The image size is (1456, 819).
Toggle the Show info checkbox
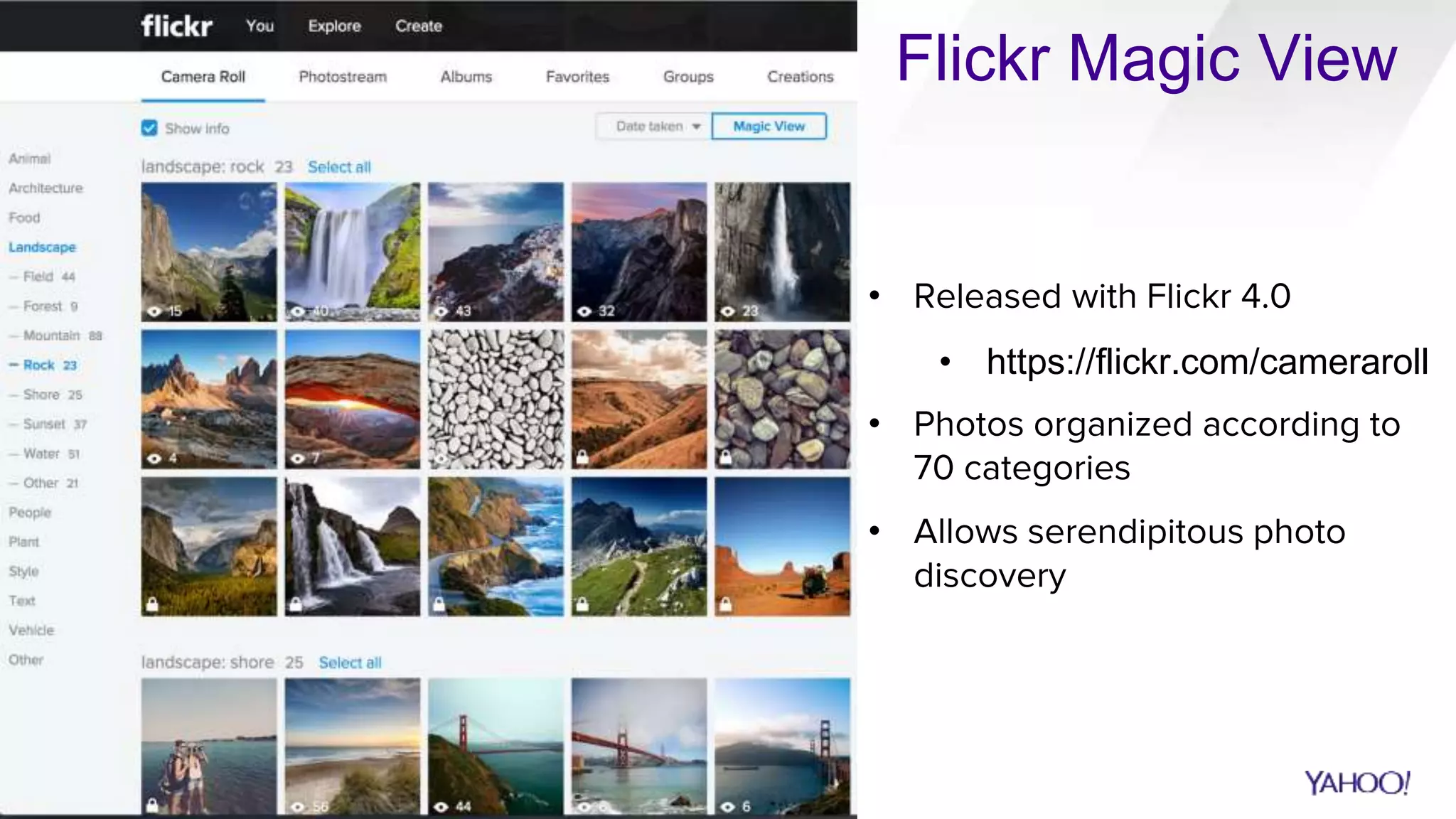pos(149,128)
